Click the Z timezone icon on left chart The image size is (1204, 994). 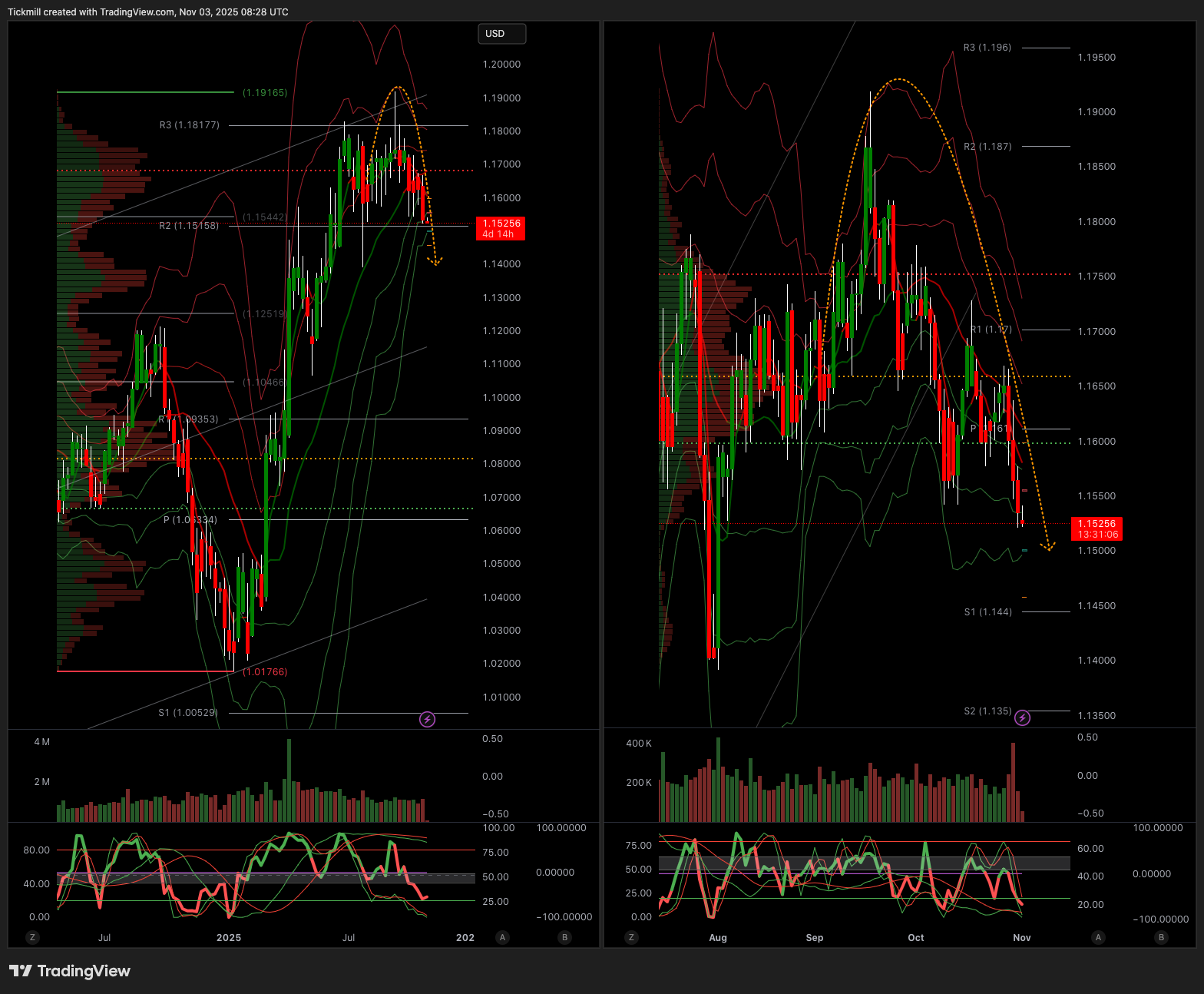(32, 937)
